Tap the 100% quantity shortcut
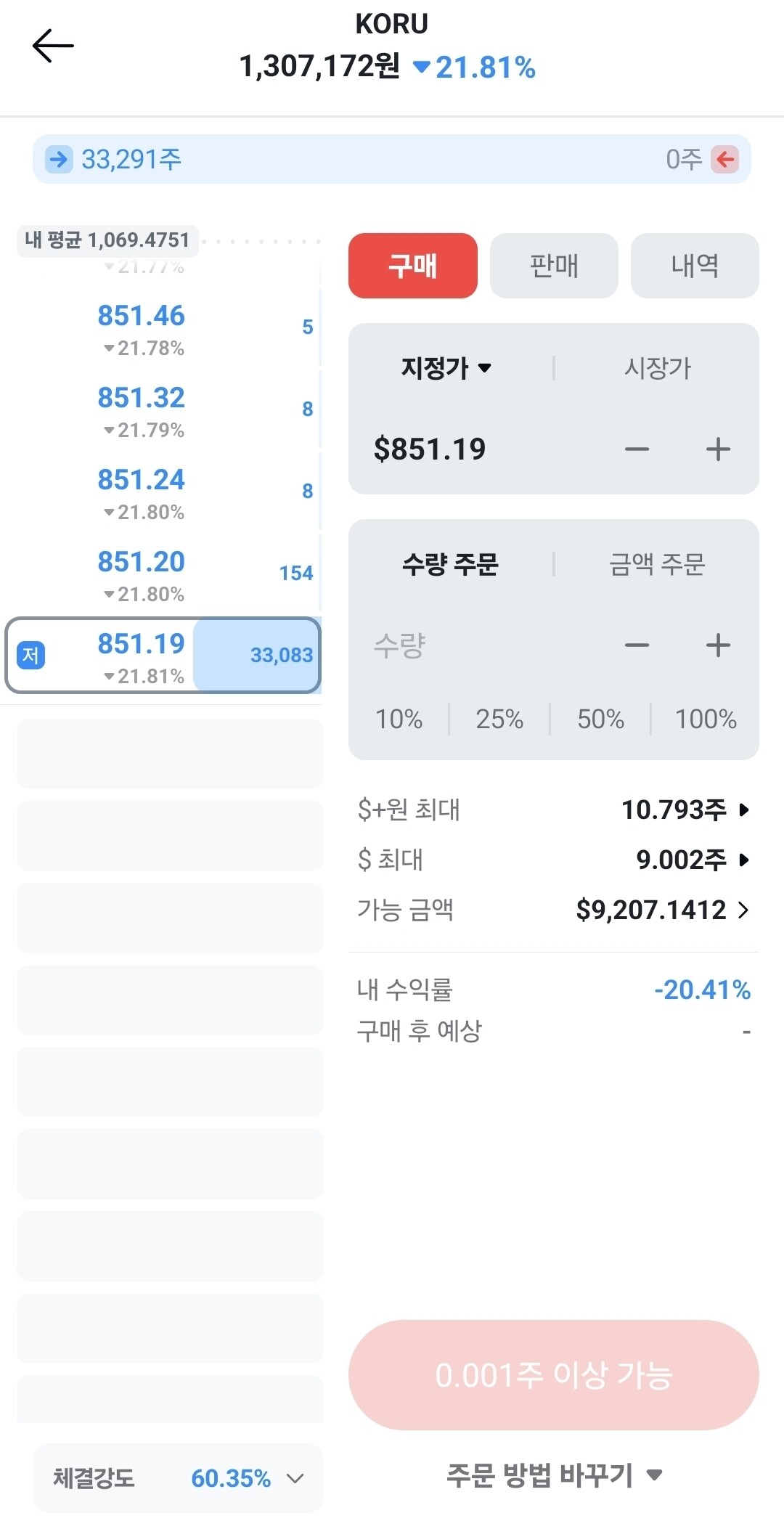Screen dimensions: 784x1521 (706, 719)
